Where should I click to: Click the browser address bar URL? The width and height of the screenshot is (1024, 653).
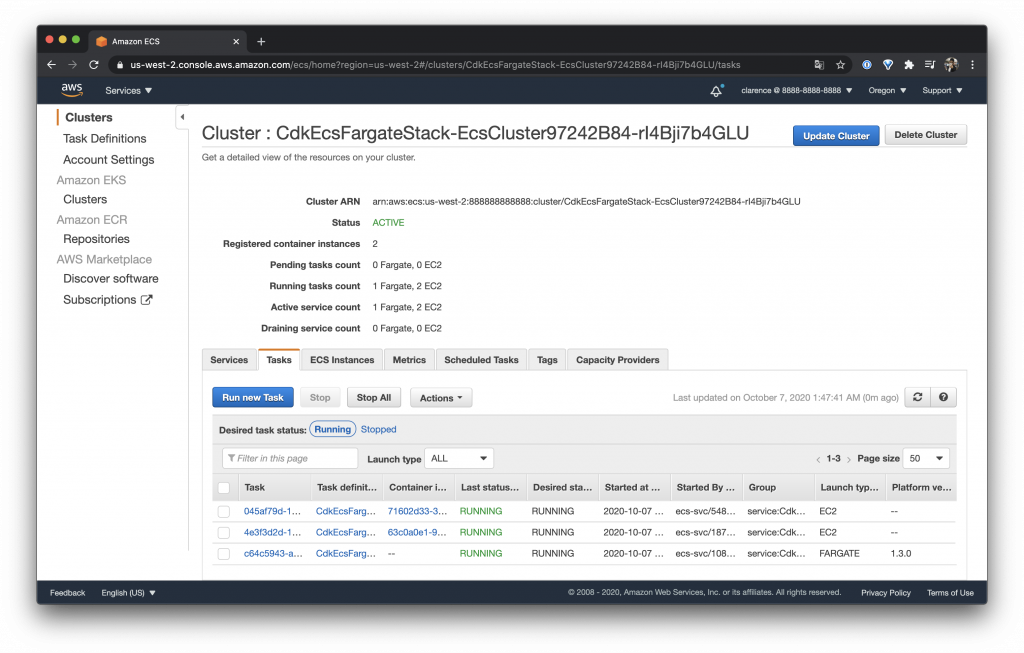click(435, 65)
